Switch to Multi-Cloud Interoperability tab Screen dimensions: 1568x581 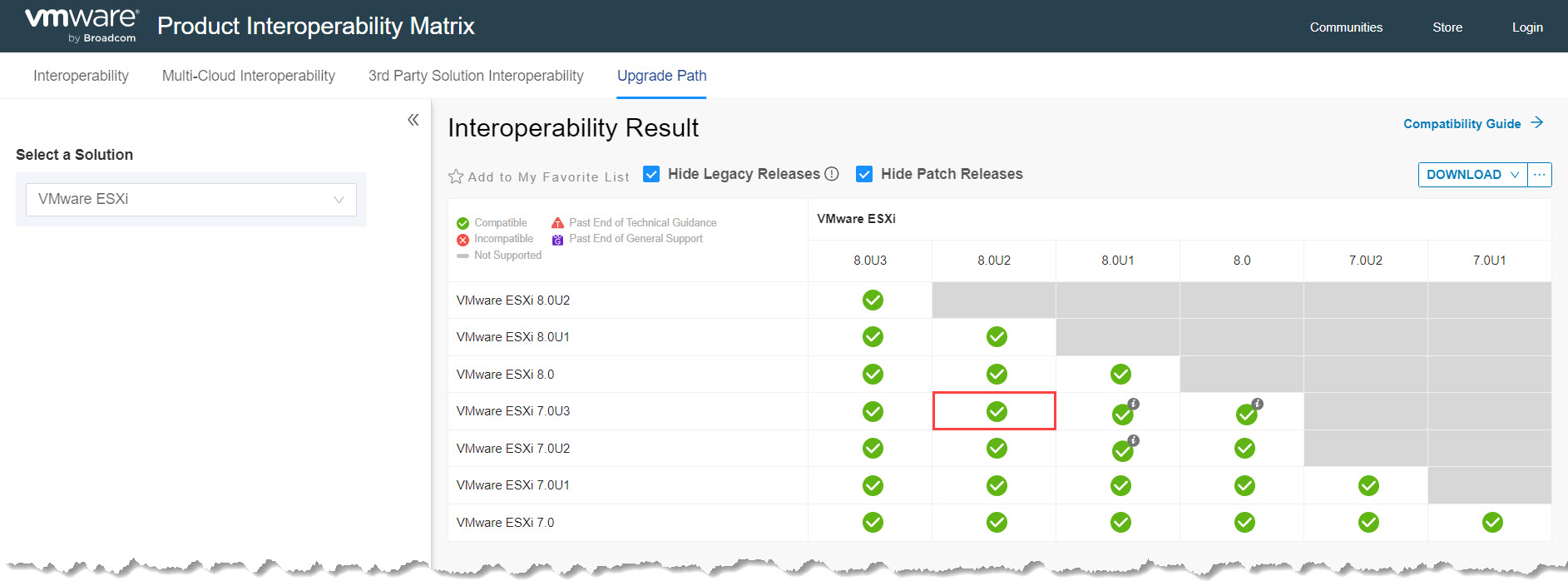point(249,76)
